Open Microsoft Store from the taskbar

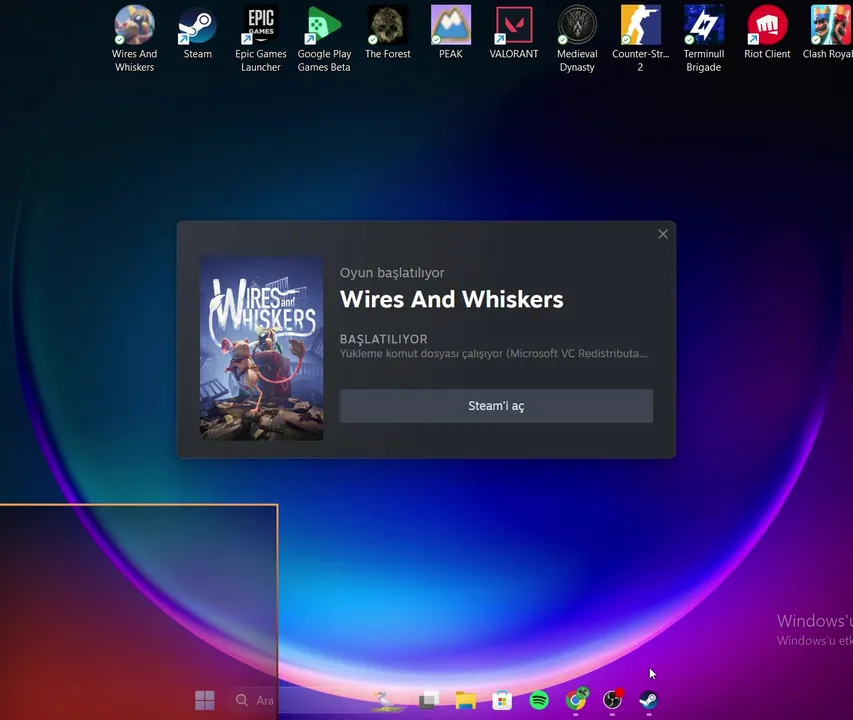coord(502,700)
